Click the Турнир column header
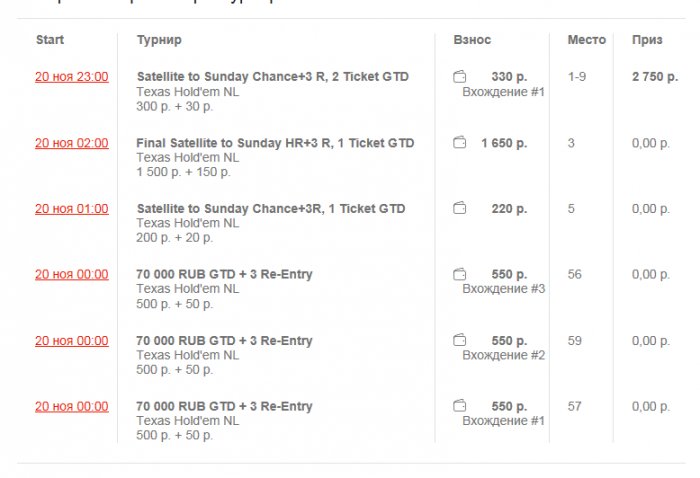 pos(159,40)
